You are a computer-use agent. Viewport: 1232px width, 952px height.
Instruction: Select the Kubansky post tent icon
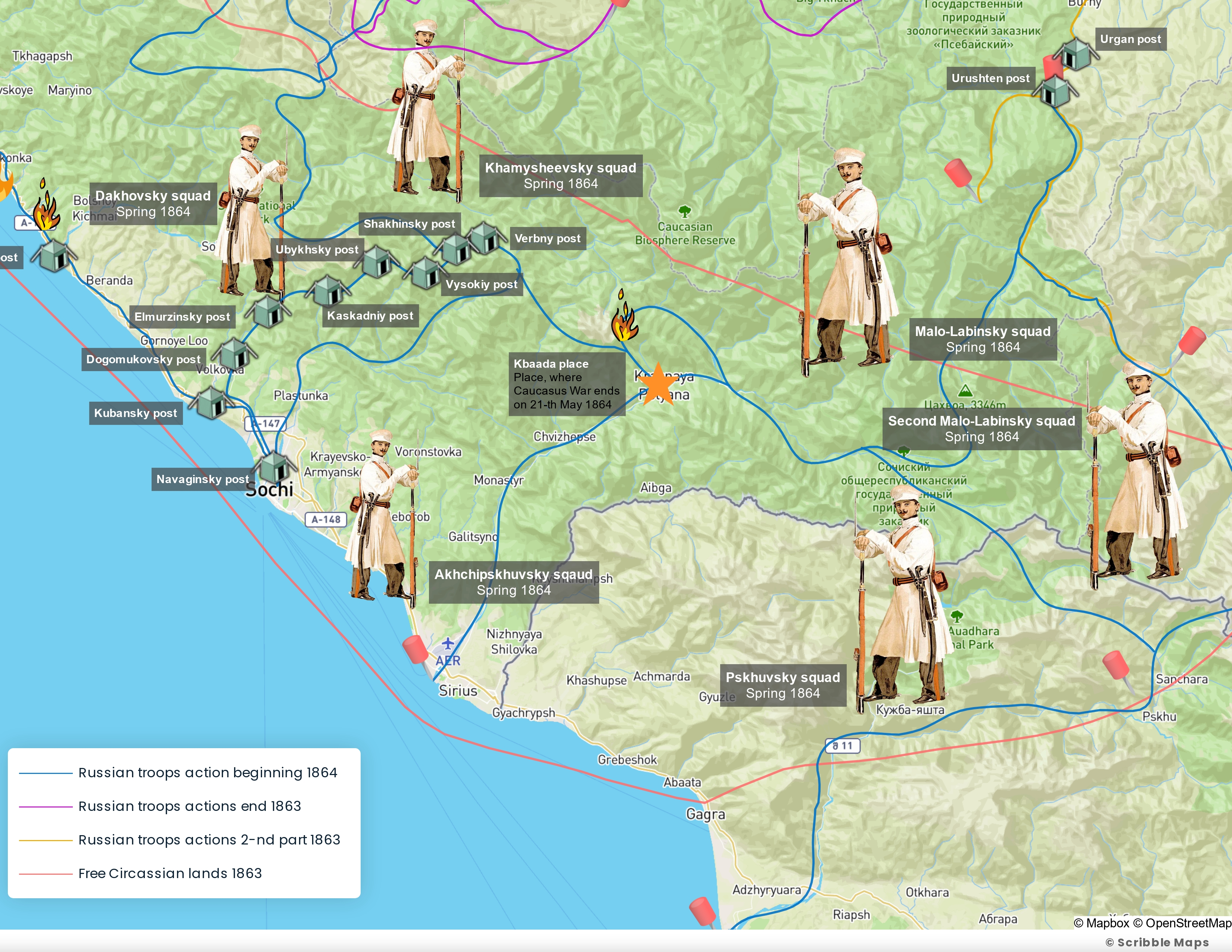tap(211, 402)
